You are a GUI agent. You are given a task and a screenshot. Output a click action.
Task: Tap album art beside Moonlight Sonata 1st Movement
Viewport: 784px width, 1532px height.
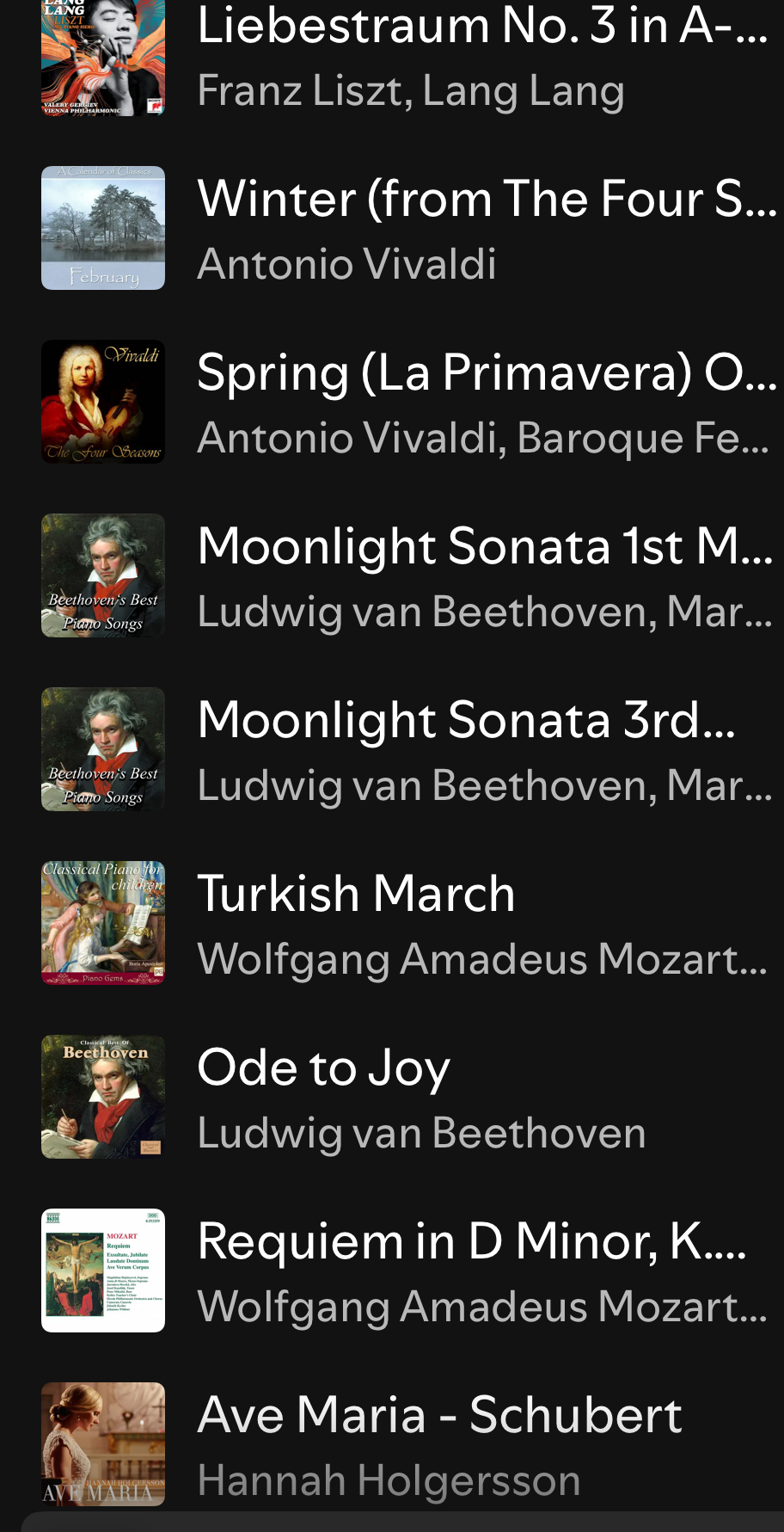point(103,575)
